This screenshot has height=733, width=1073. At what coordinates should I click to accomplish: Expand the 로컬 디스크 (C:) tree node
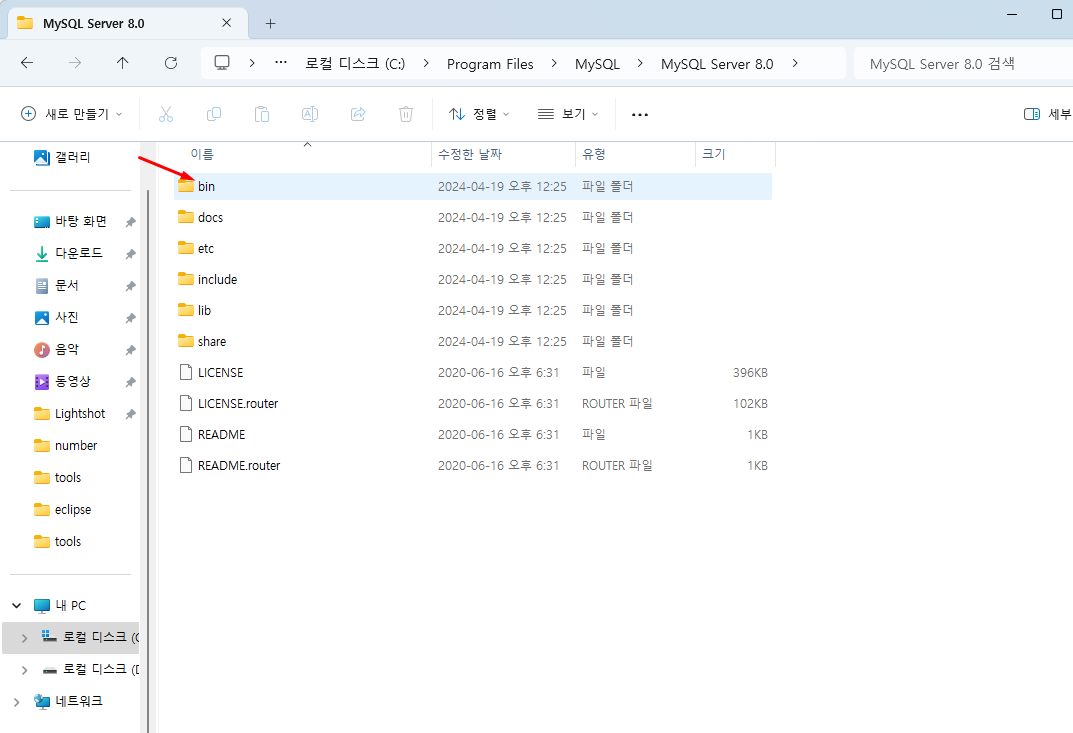click(25, 638)
